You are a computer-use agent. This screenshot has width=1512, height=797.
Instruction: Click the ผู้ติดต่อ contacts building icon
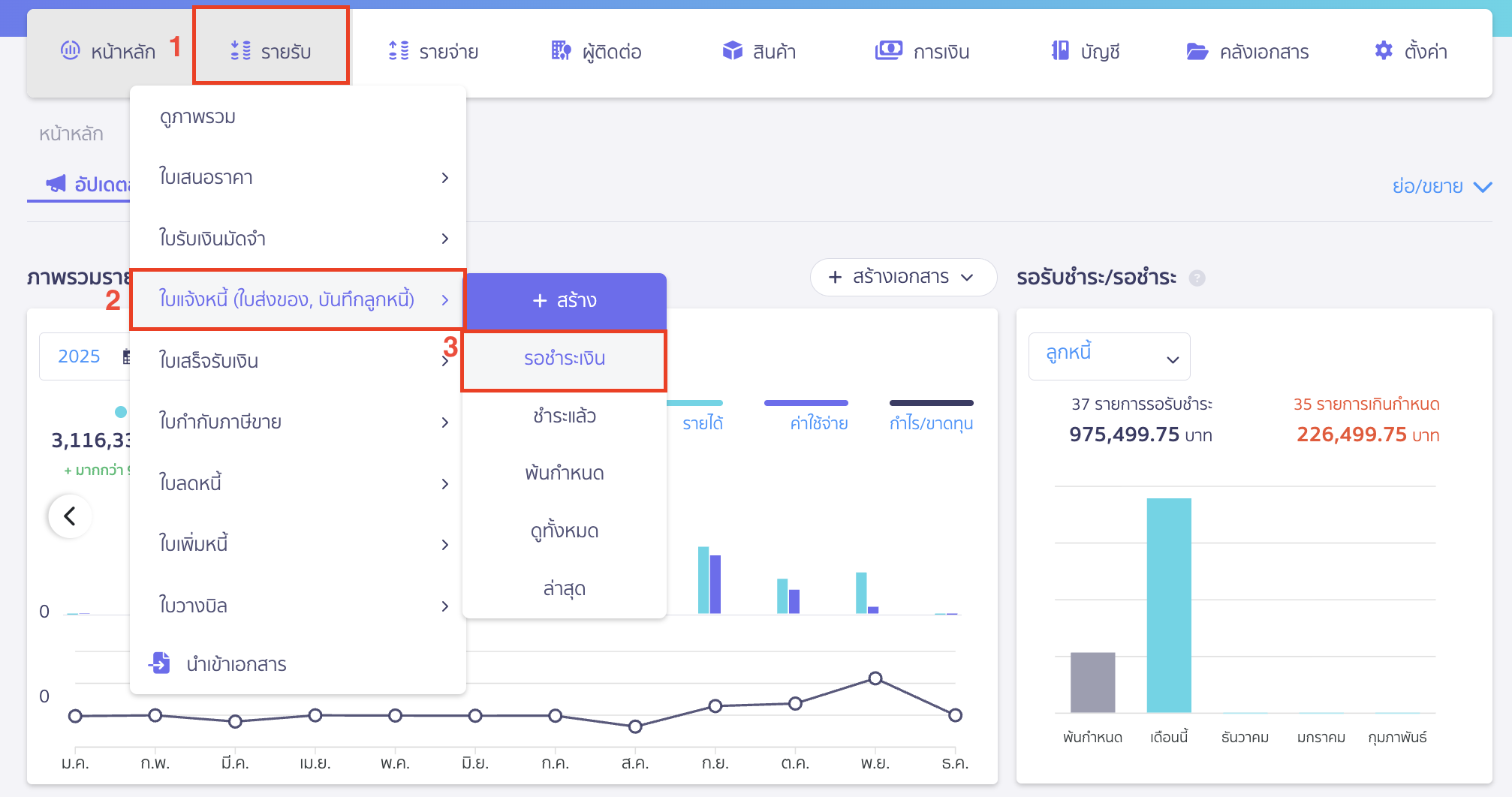(x=561, y=51)
